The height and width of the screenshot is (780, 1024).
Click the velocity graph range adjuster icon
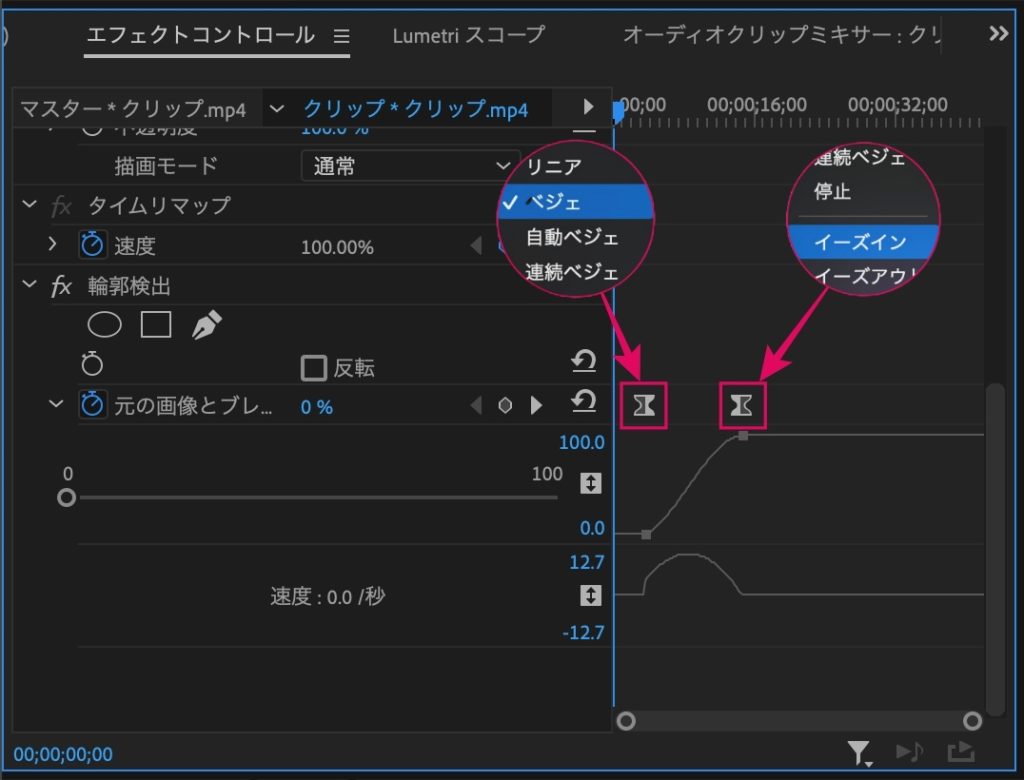click(x=590, y=596)
